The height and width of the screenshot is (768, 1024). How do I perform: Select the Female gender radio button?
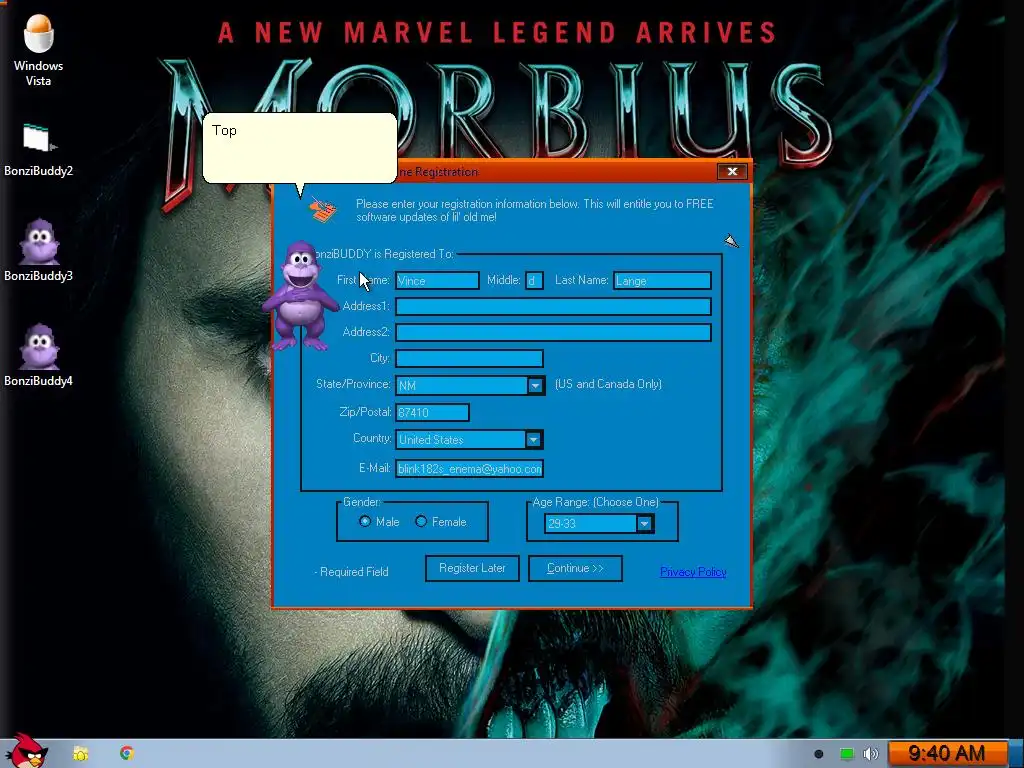coord(421,521)
